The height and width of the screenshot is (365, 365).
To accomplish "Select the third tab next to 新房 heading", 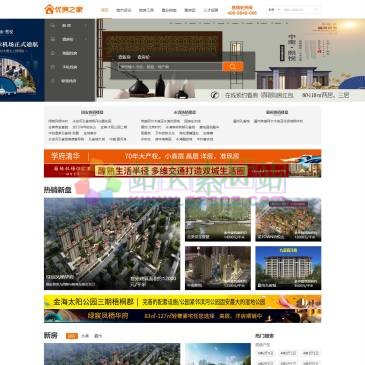I will (98, 336).
